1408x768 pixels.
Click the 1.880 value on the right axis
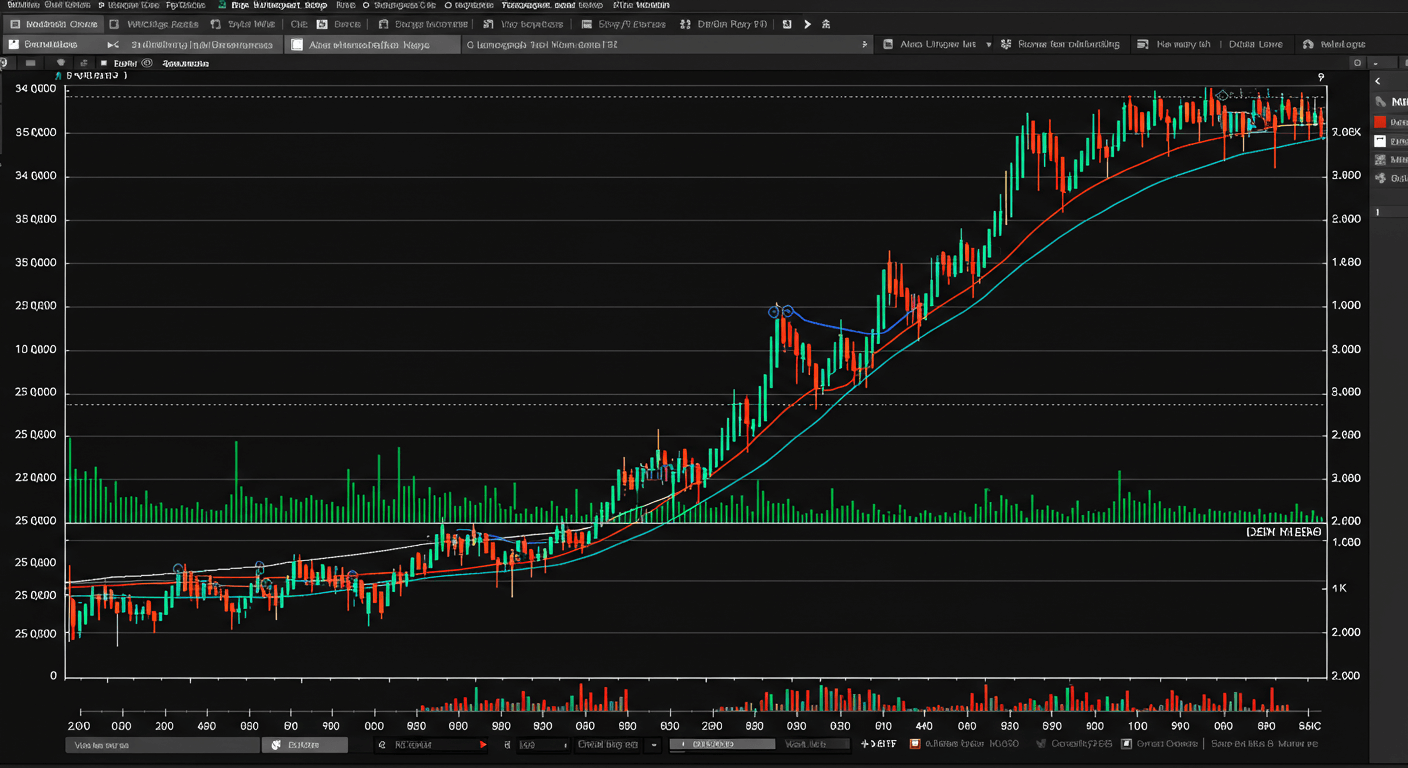click(x=1347, y=263)
